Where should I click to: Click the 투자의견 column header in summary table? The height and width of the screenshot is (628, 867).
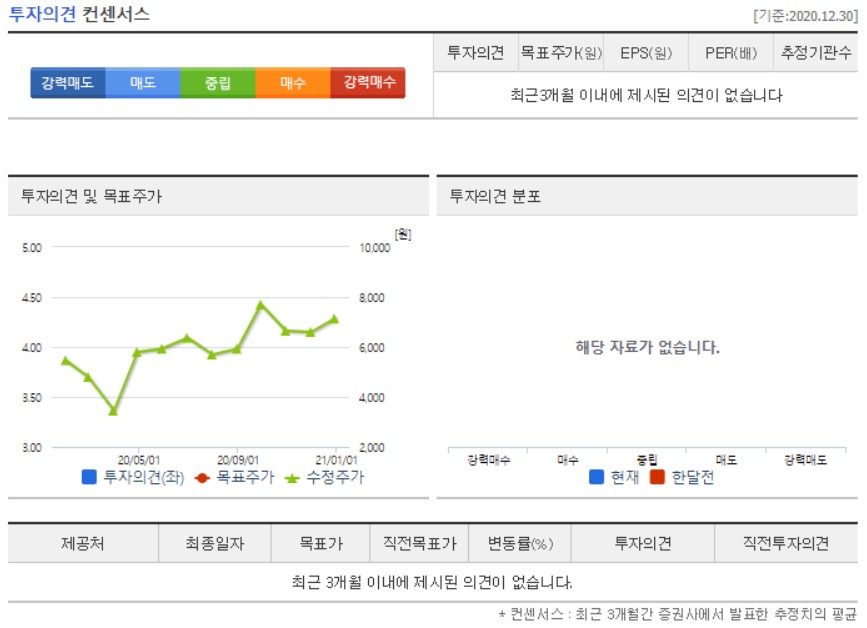click(476, 53)
